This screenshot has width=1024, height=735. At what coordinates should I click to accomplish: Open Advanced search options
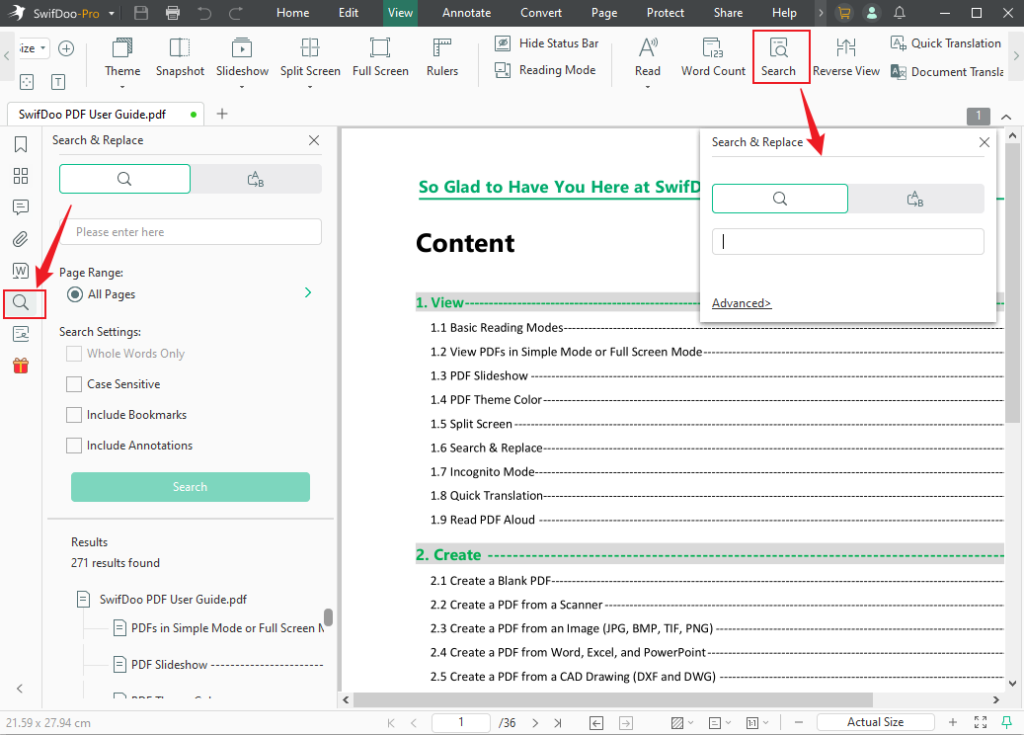tap(741, 302)
